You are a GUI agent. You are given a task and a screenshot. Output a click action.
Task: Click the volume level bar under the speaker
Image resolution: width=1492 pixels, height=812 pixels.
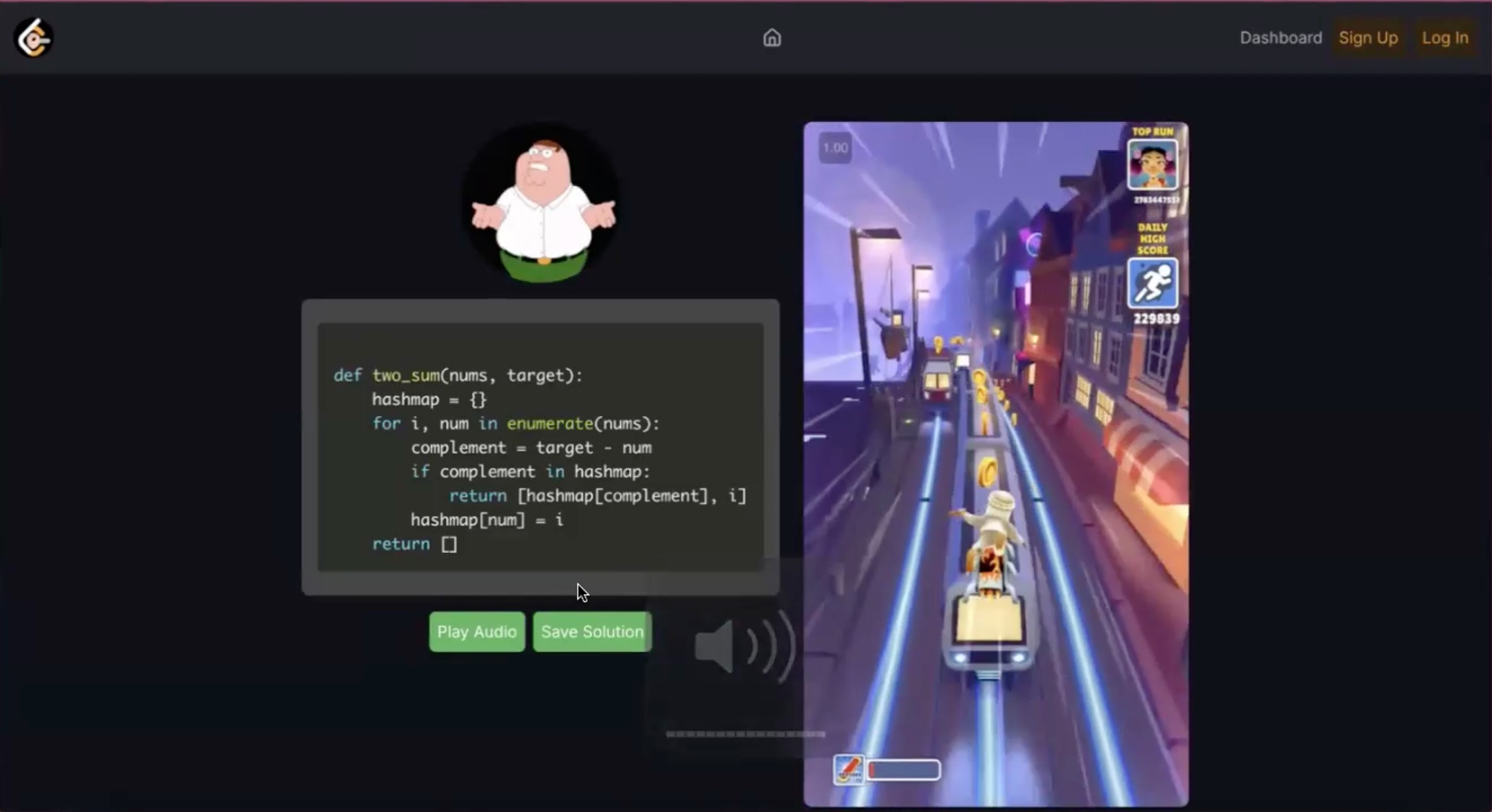[x=745, y=734]
